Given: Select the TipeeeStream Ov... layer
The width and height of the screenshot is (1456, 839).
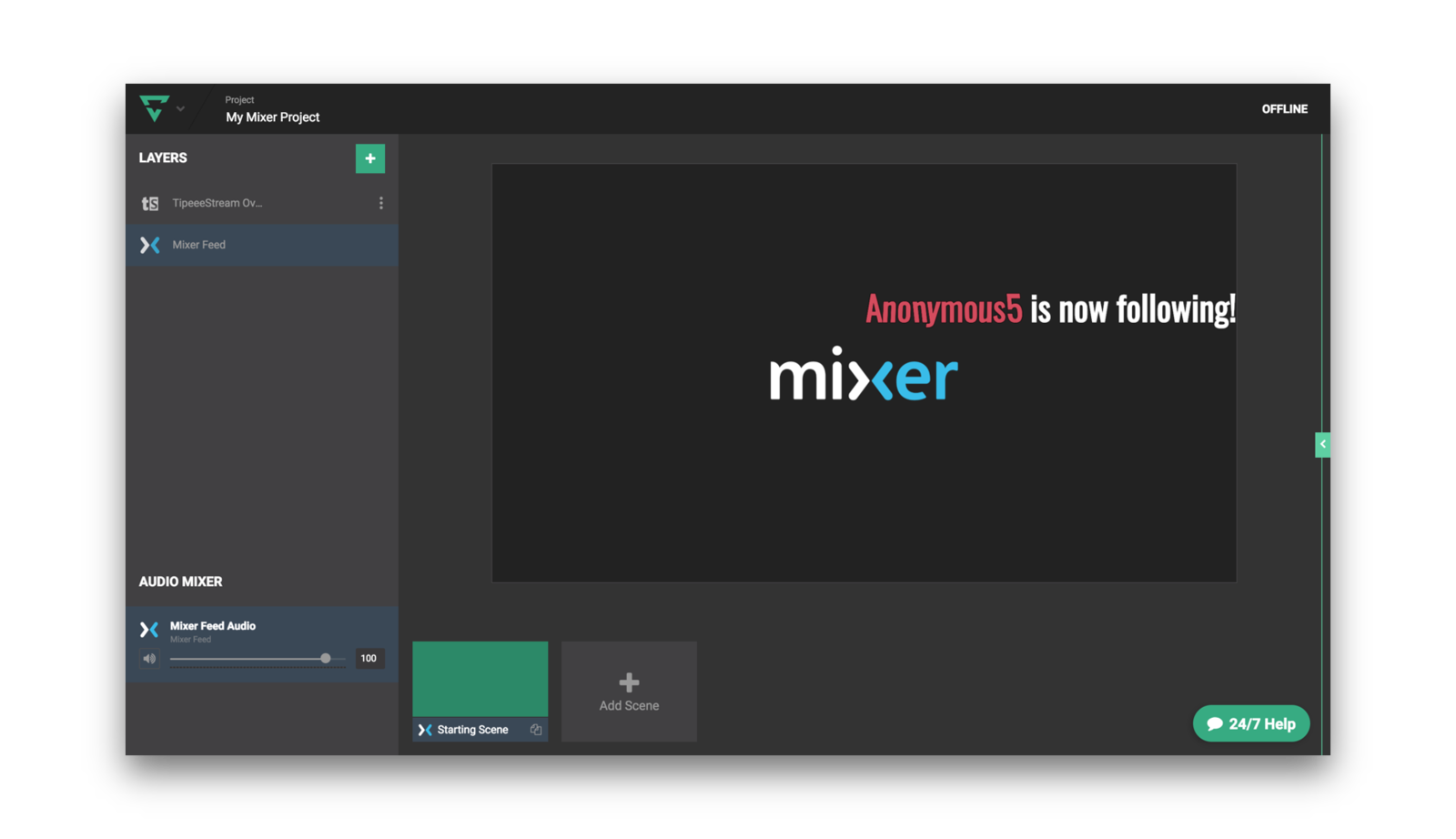Looking at the screenshot, I should click(x=262, y=203).
